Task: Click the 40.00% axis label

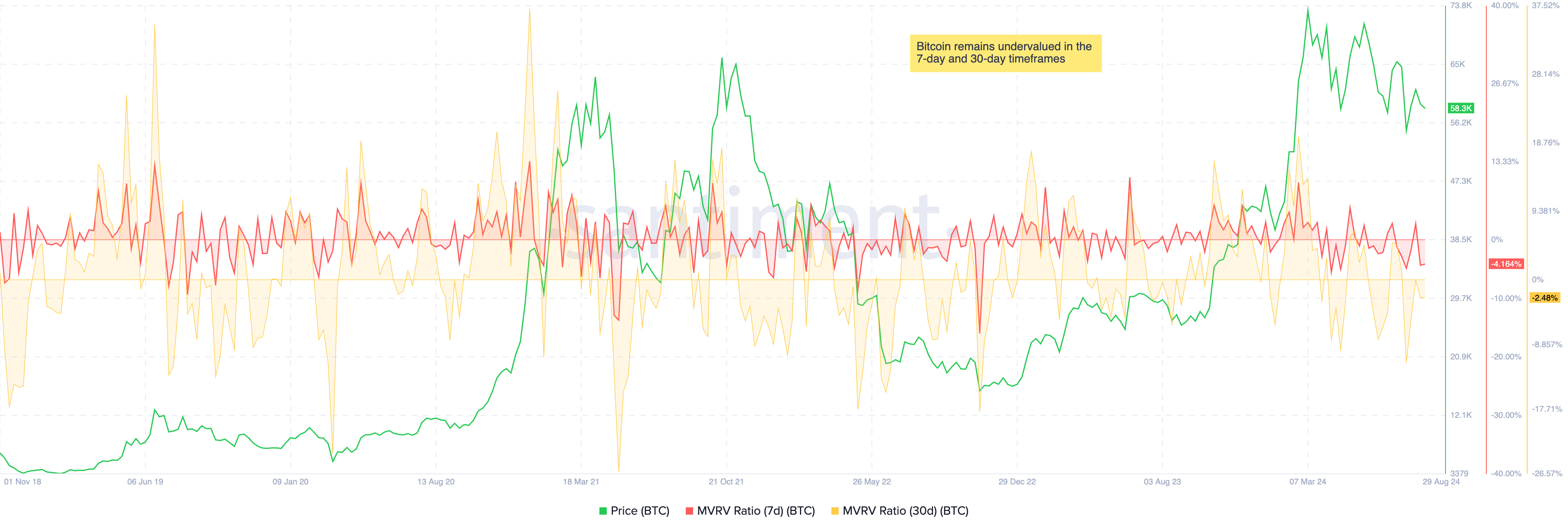Action: 1505,5
